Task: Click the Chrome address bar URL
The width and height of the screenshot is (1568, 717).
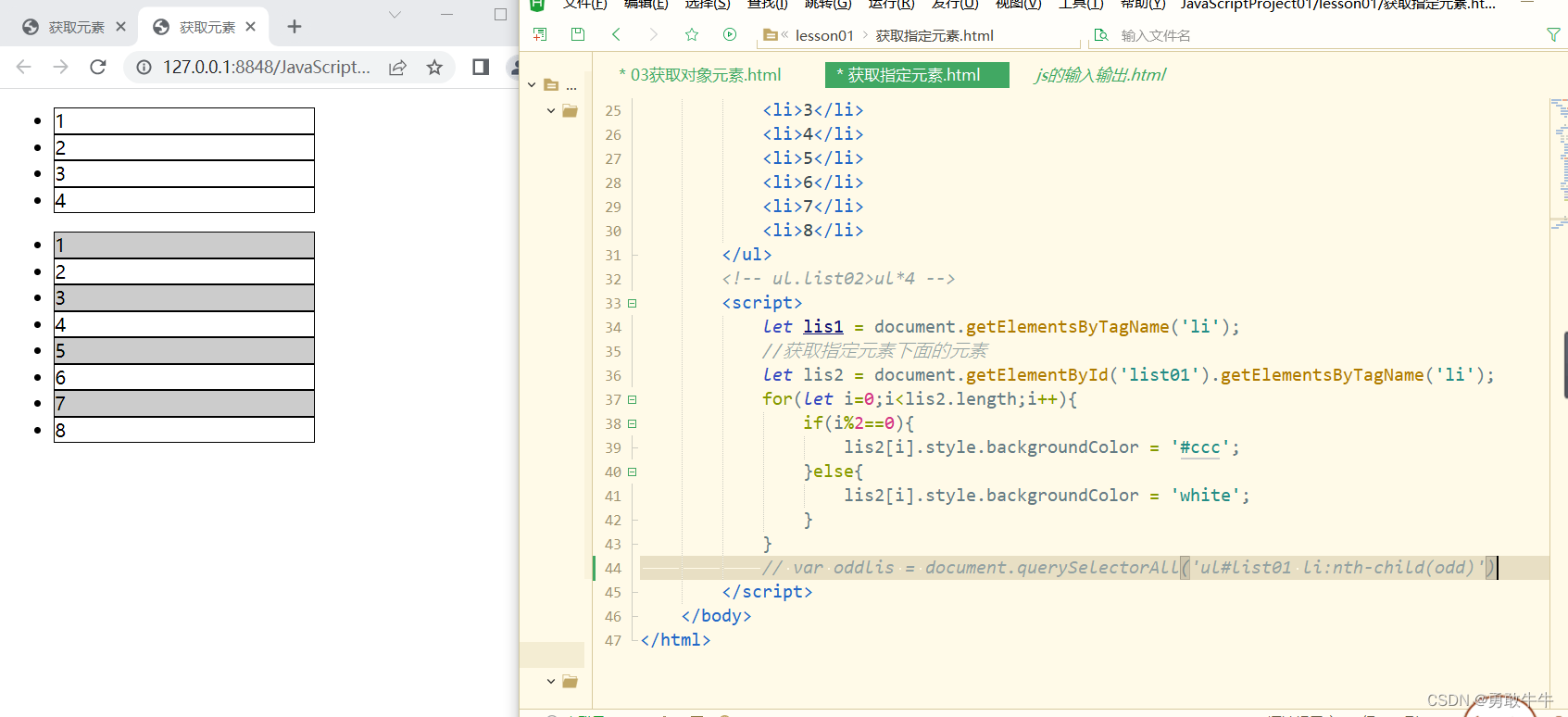Action: pos(267,67)
